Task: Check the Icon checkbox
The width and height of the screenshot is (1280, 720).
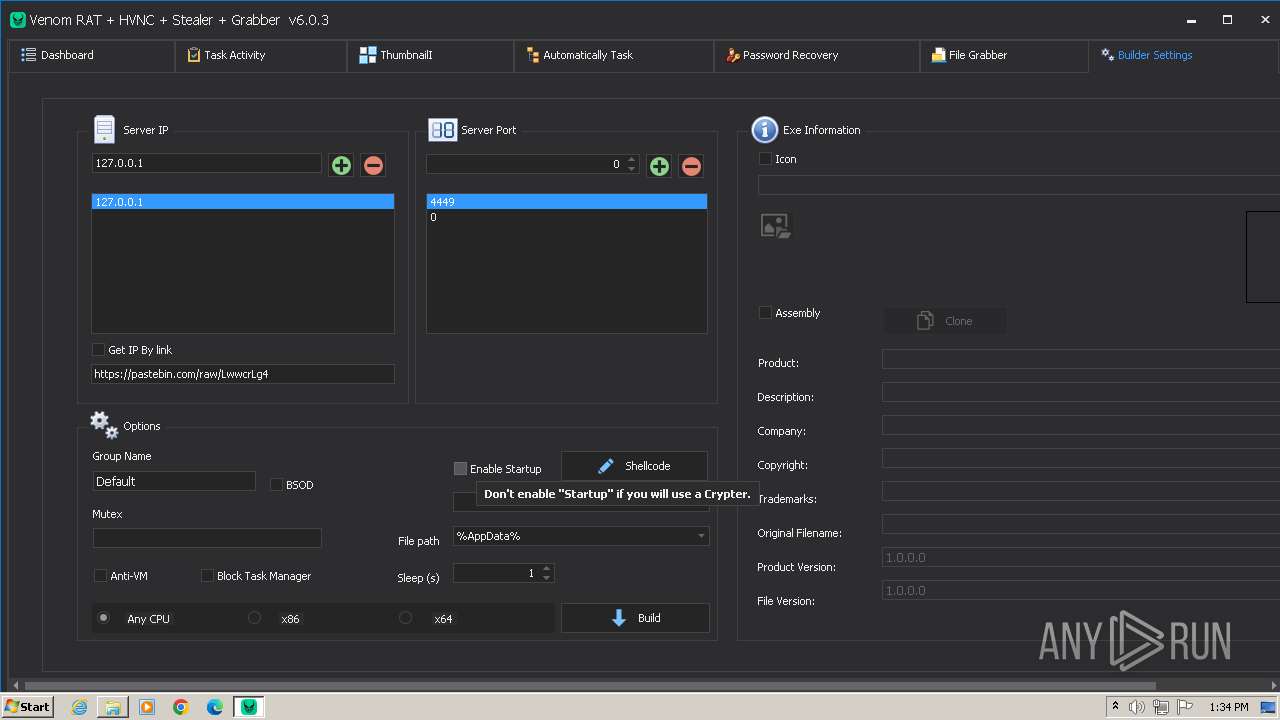Action: click(765, 158)
